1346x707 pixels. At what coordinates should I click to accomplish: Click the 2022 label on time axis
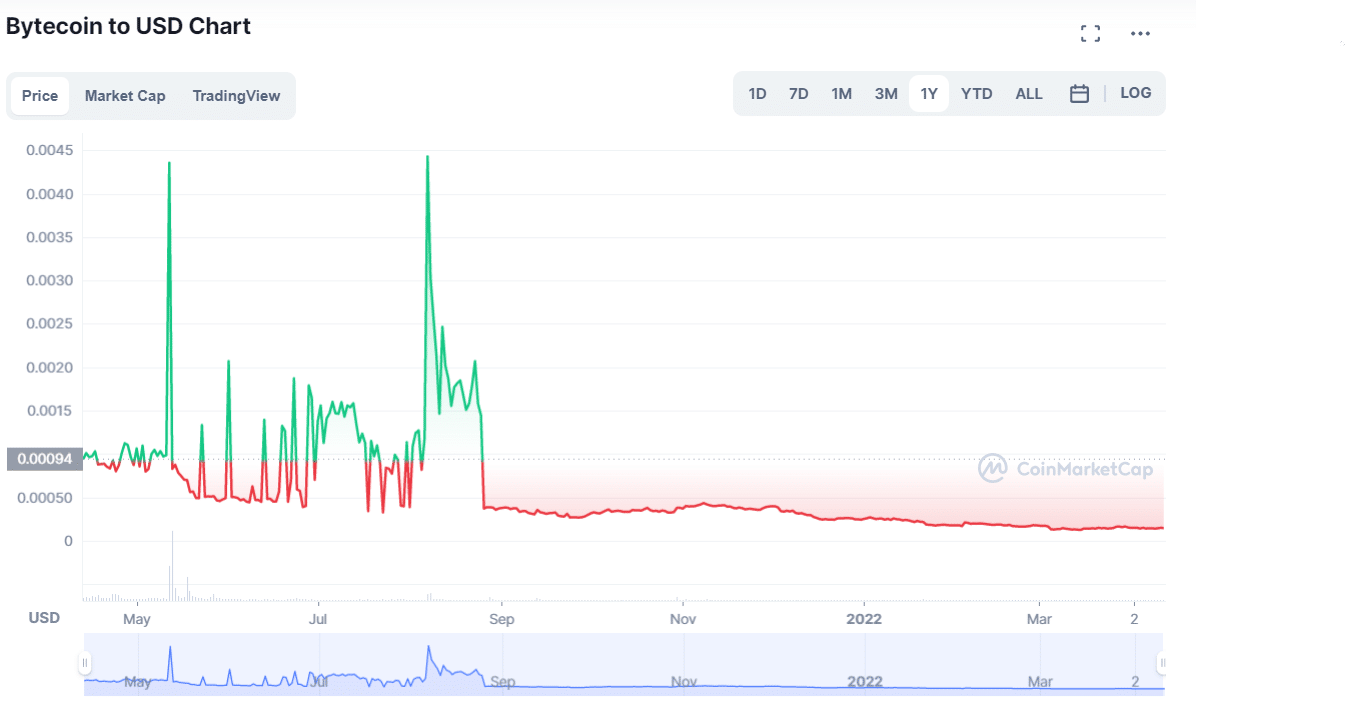pyautogui.click(x=864, y=619)
